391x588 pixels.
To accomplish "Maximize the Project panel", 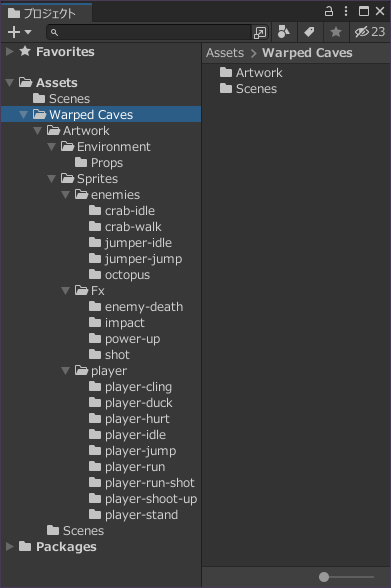I will point(364,11).
